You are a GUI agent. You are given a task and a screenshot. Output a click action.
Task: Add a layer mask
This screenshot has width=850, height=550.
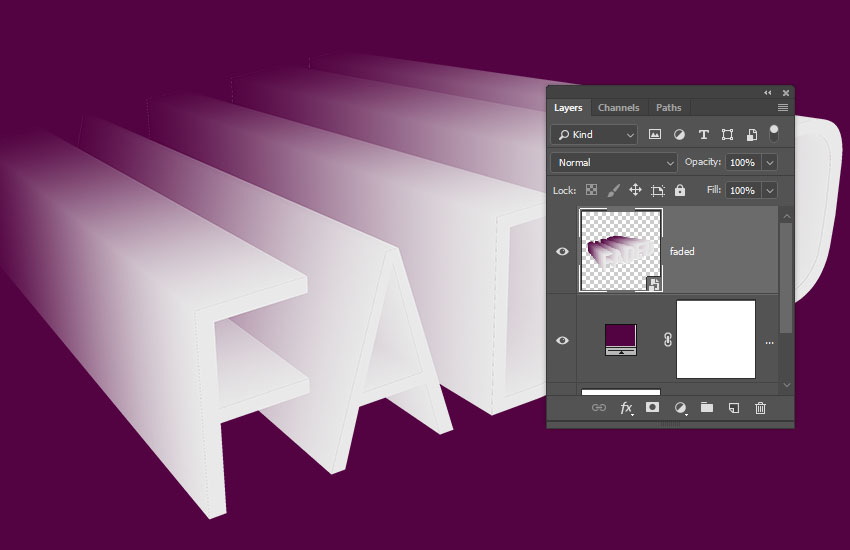coord(653,407)
